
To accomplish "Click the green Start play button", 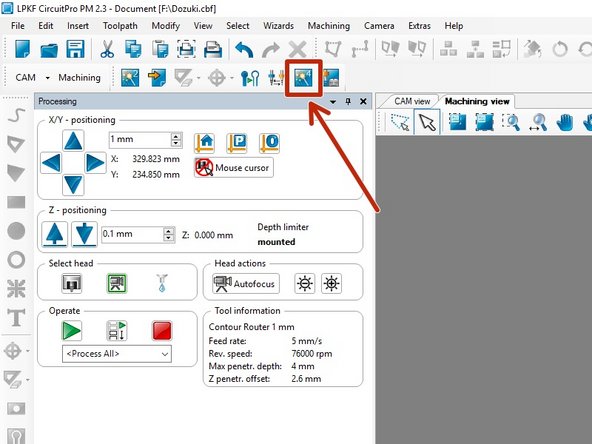I will click(x=71, y=331).
